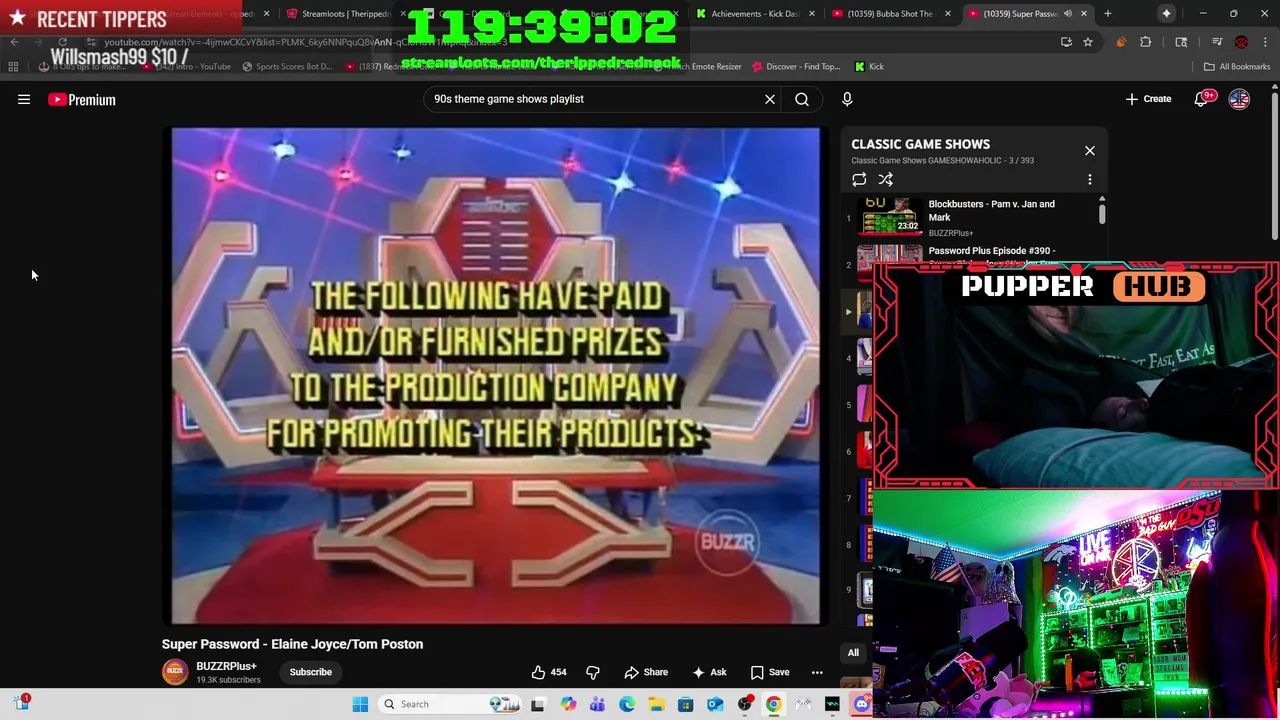The height and width of the screenshot is (720, 1280).
Task: Open more actions beside the Save button
Action: pyautogui.click(x=817, y=672)
